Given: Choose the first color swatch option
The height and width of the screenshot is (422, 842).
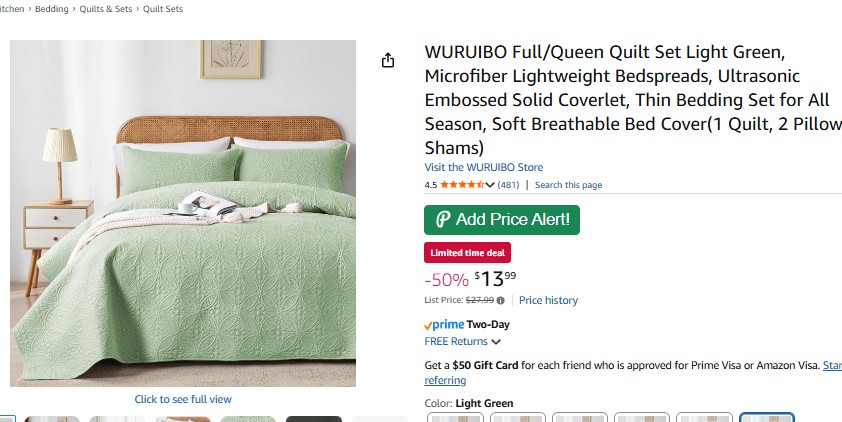Looking at the screenshot, I should coord(456,417).
